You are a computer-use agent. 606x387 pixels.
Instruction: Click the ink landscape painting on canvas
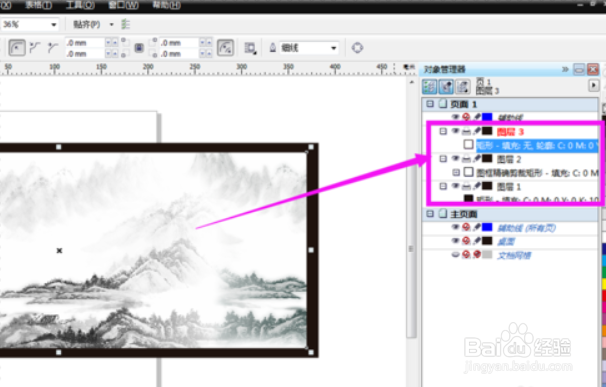coord(154,250)
